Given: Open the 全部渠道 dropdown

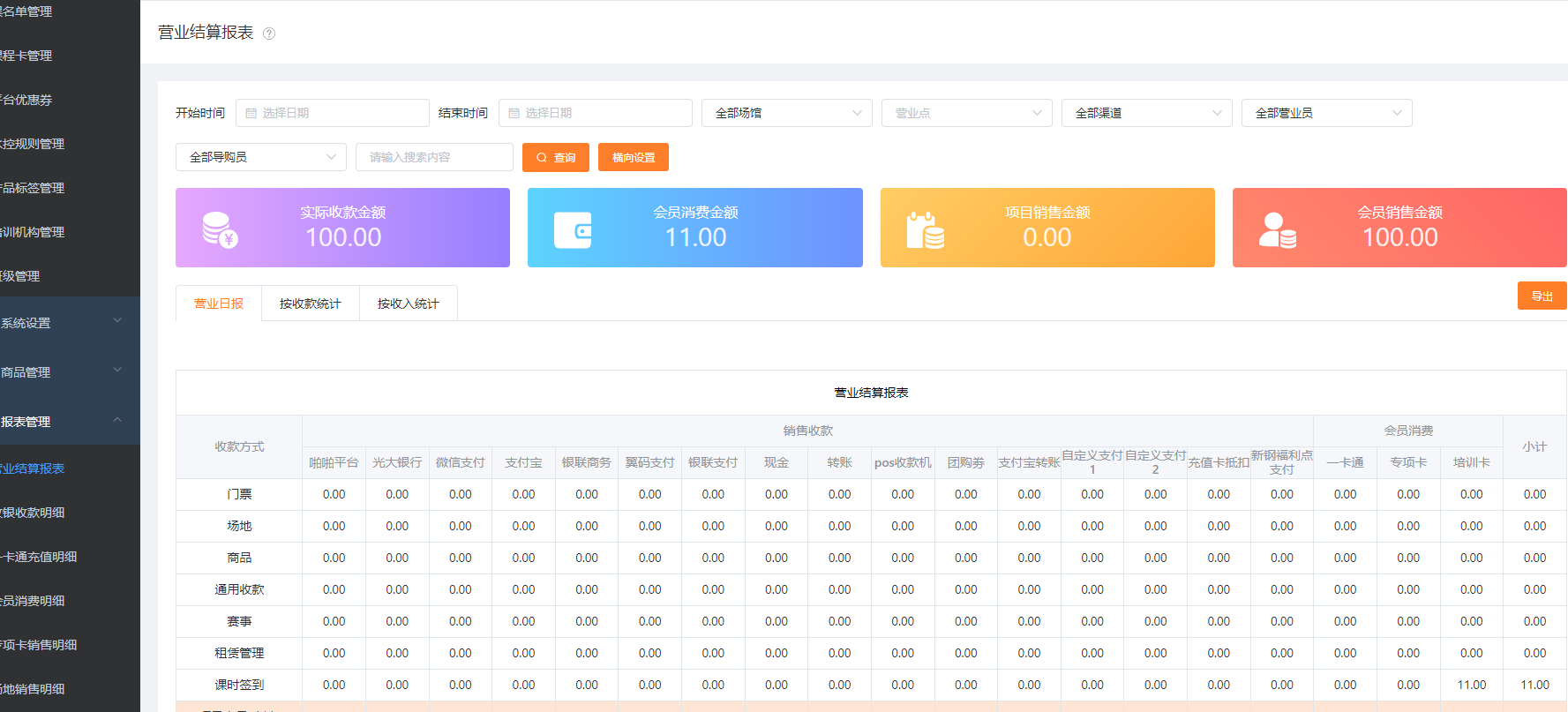Looking at the screenshot, I should pyautogui.click(x=1147, y=113).
